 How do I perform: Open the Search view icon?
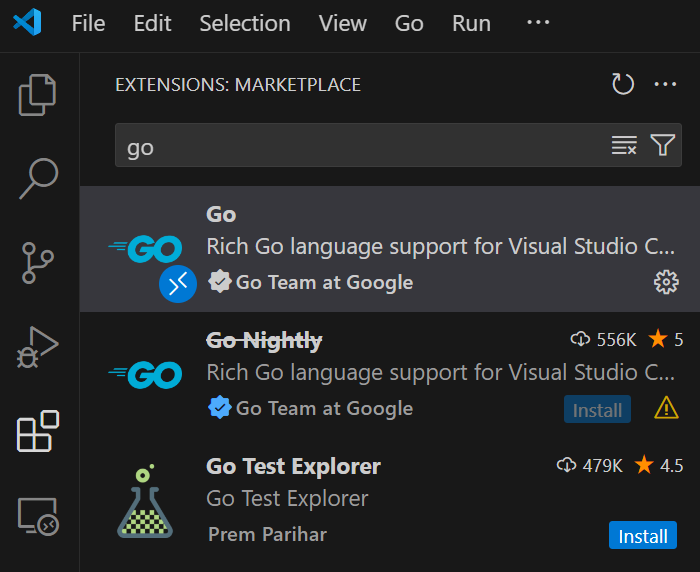point(39,179)
